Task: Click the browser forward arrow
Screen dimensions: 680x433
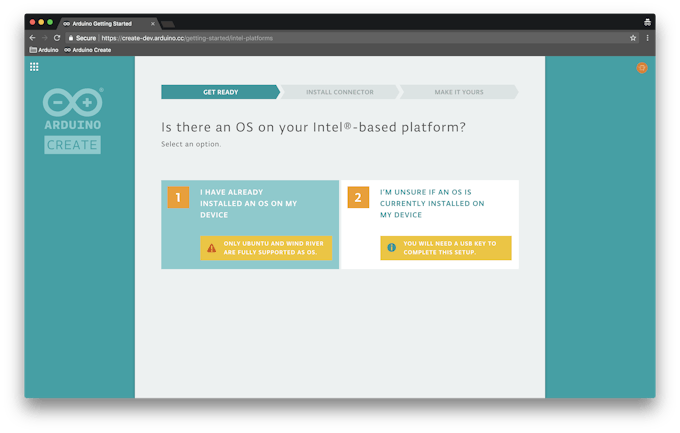Action: coord(44,38)
